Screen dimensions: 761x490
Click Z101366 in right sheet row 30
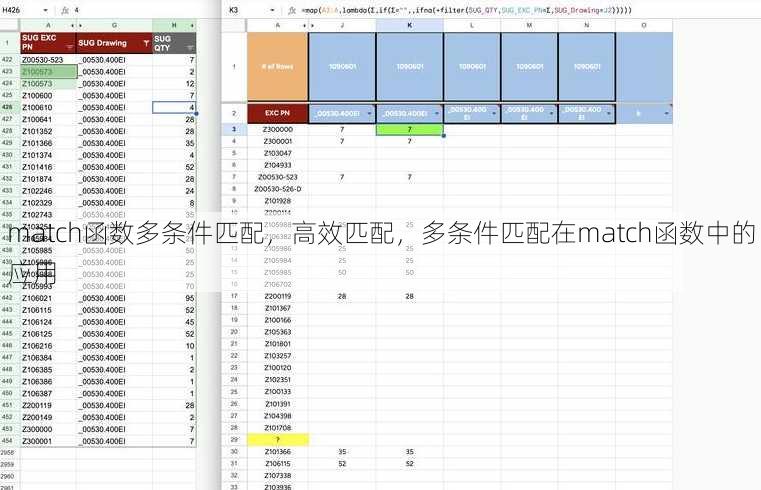(278, 452)
